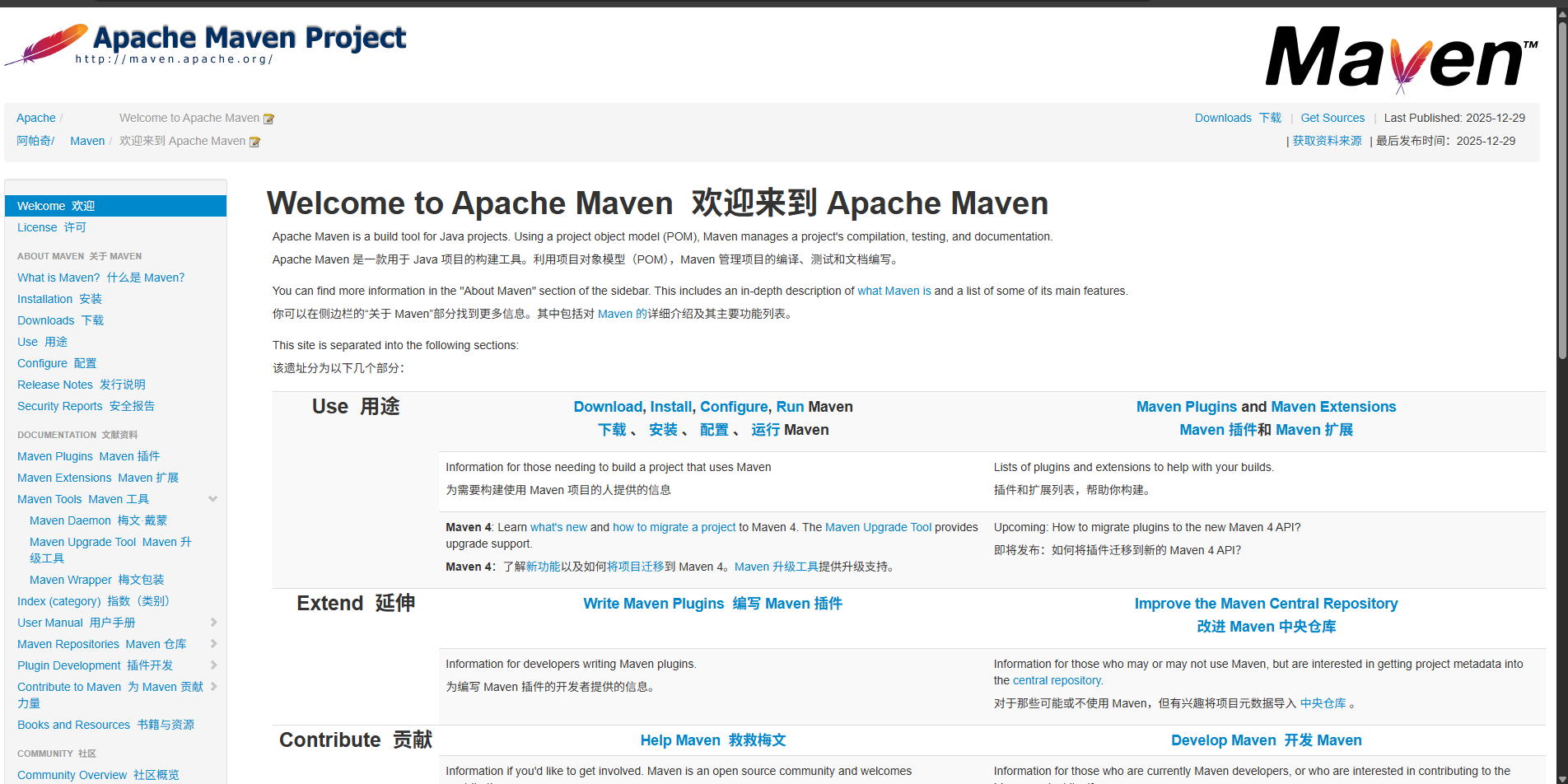
Task: Click 'Last Published: 2025-12-29' text
Action: (x=1454, y=118)
